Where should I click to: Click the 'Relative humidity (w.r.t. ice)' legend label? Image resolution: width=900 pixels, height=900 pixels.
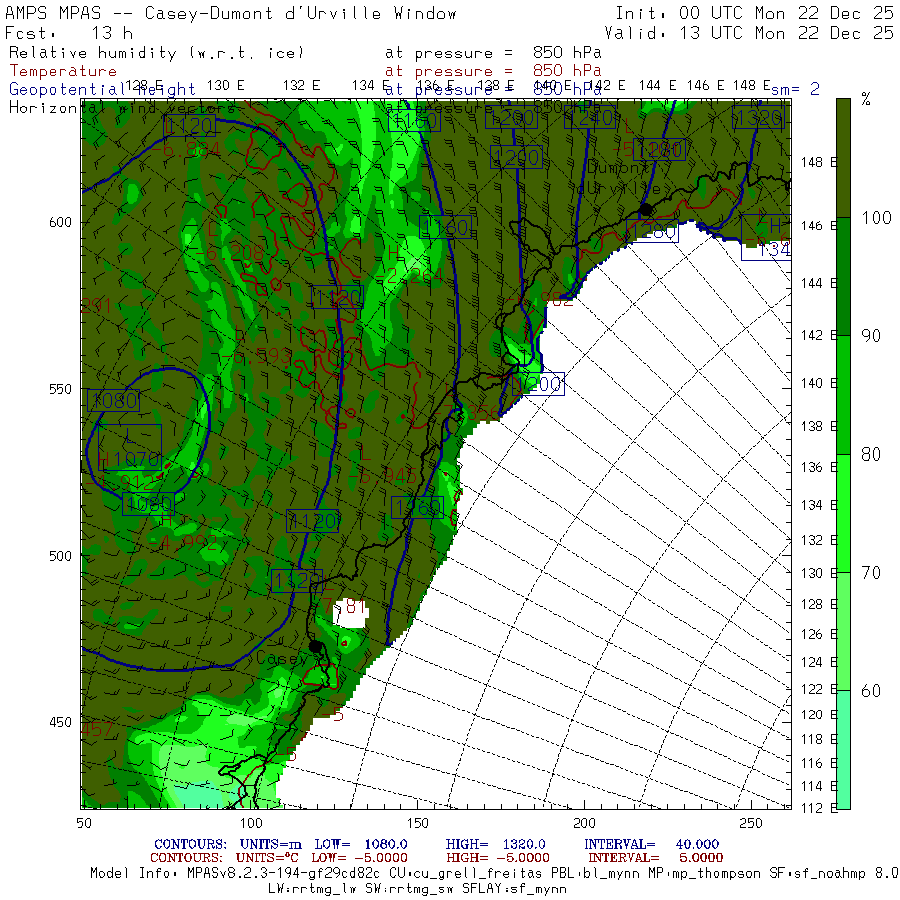156,53
